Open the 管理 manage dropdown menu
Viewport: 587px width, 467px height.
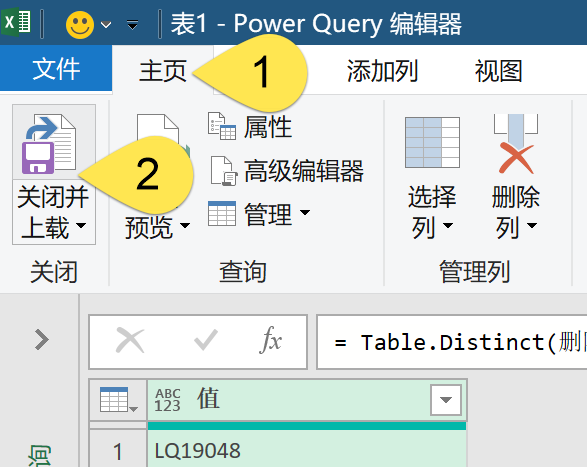[x=259, y=214]
